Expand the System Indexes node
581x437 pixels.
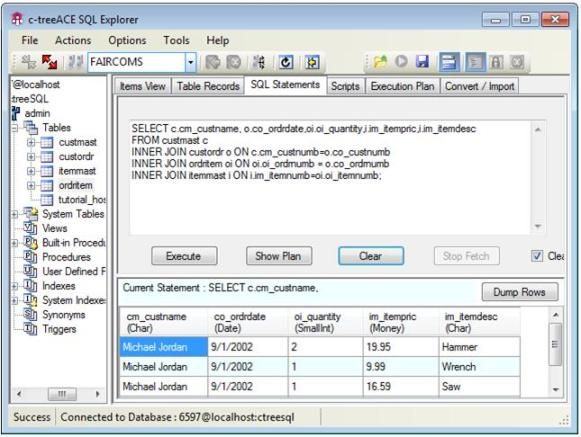(15, 300)
